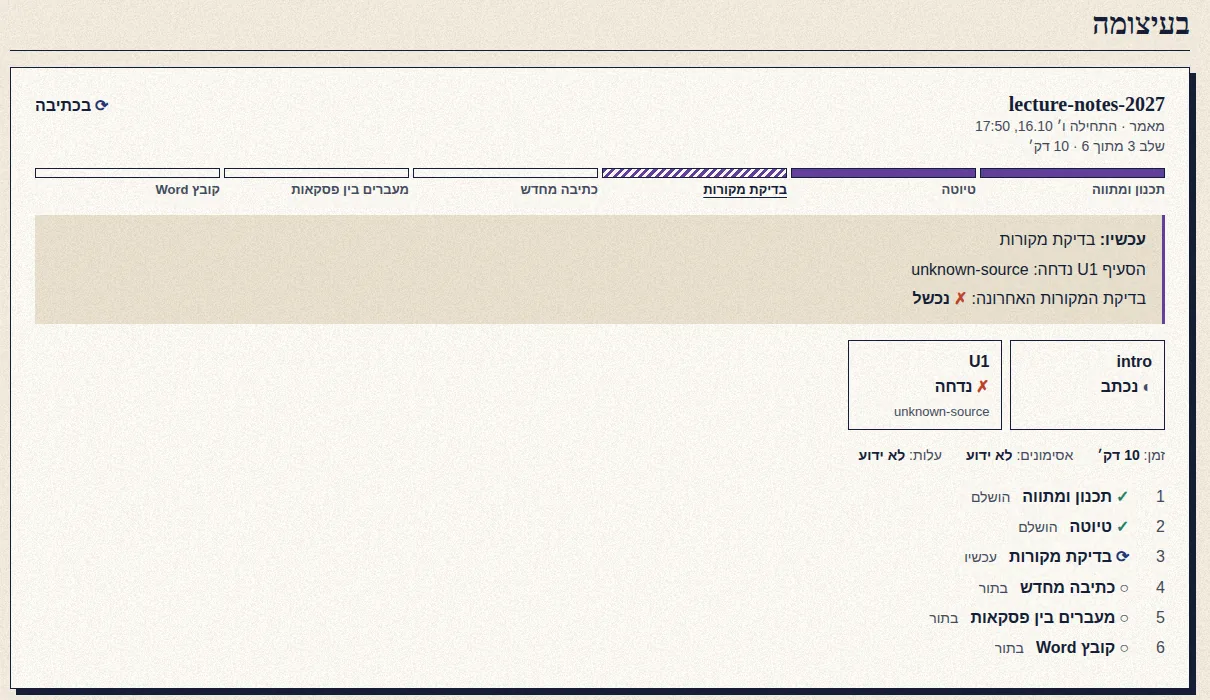Click the קובץ Word stage label under progress bar
Screen dimensions: 1210x700
pos(188,189)
